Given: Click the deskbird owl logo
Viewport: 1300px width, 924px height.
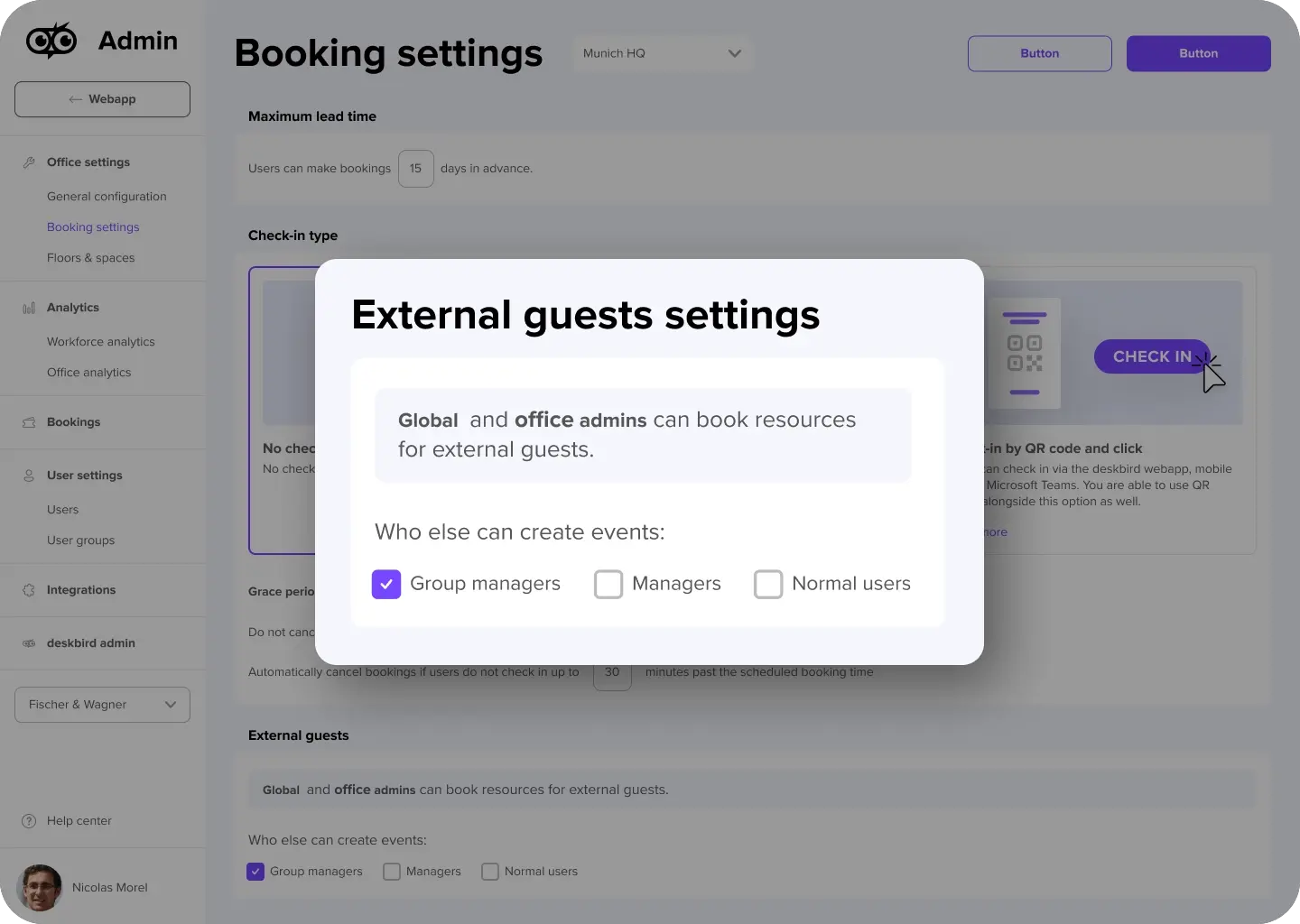Looking at the screenshot, I should (x=51, y=40).
